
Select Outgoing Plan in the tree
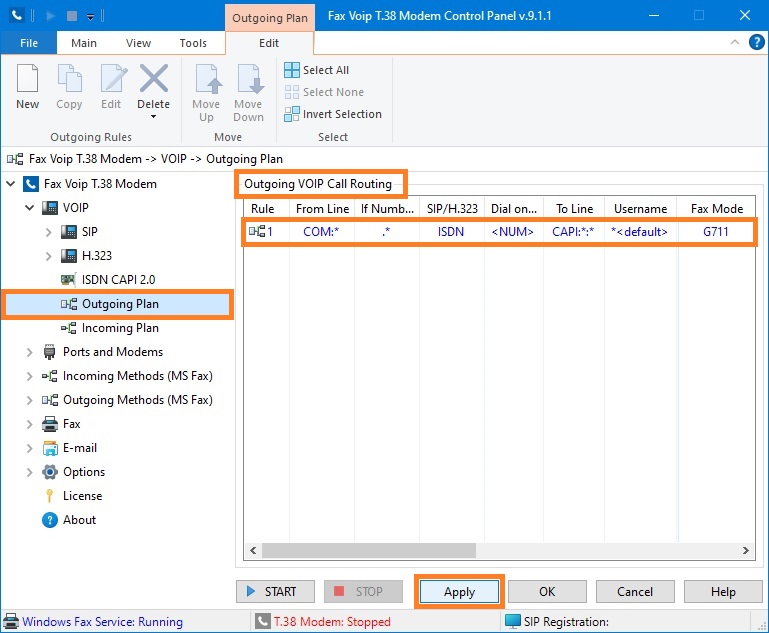coord(120,304)
